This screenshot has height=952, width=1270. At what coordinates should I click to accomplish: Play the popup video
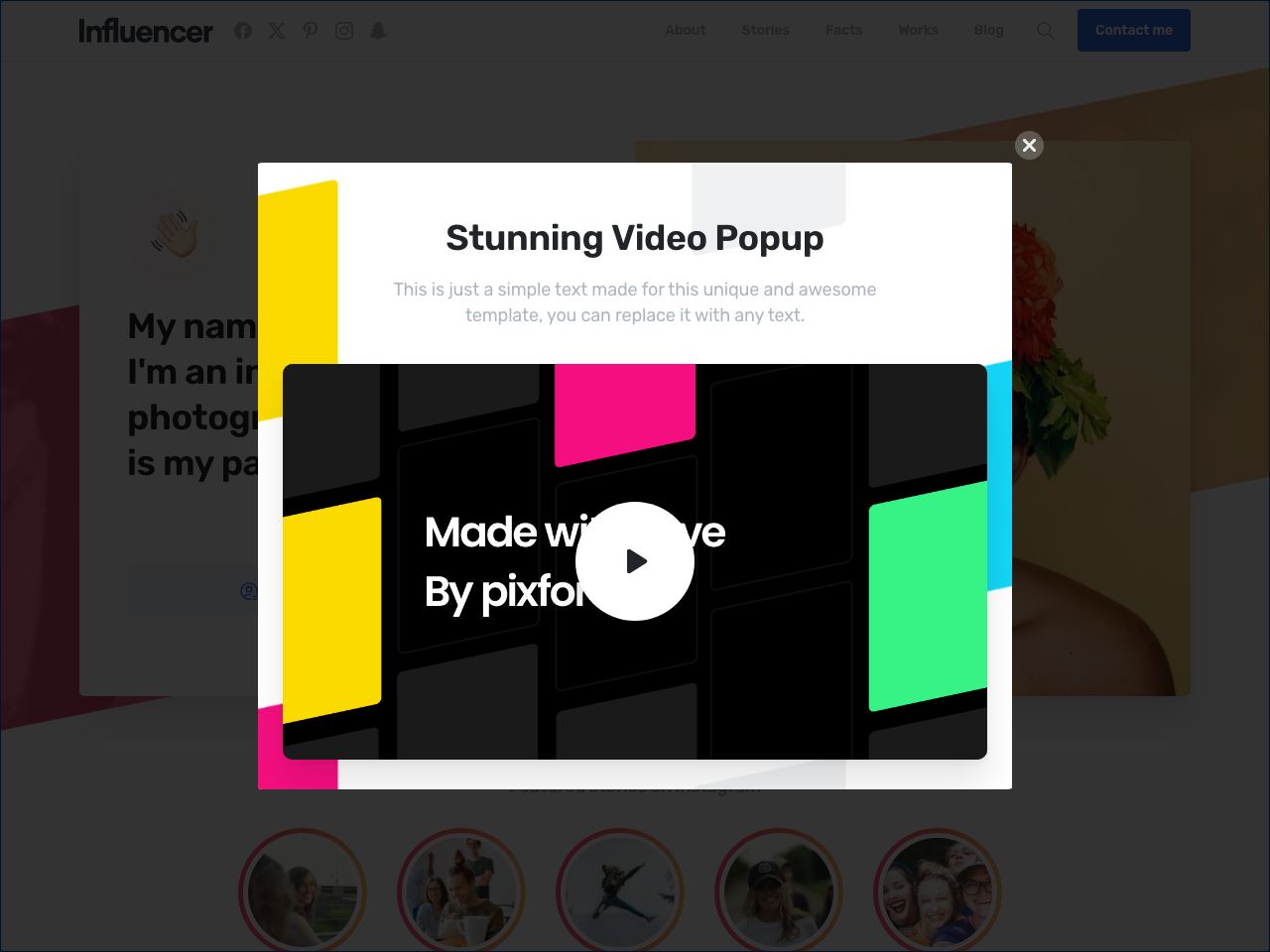click(635, 561)
